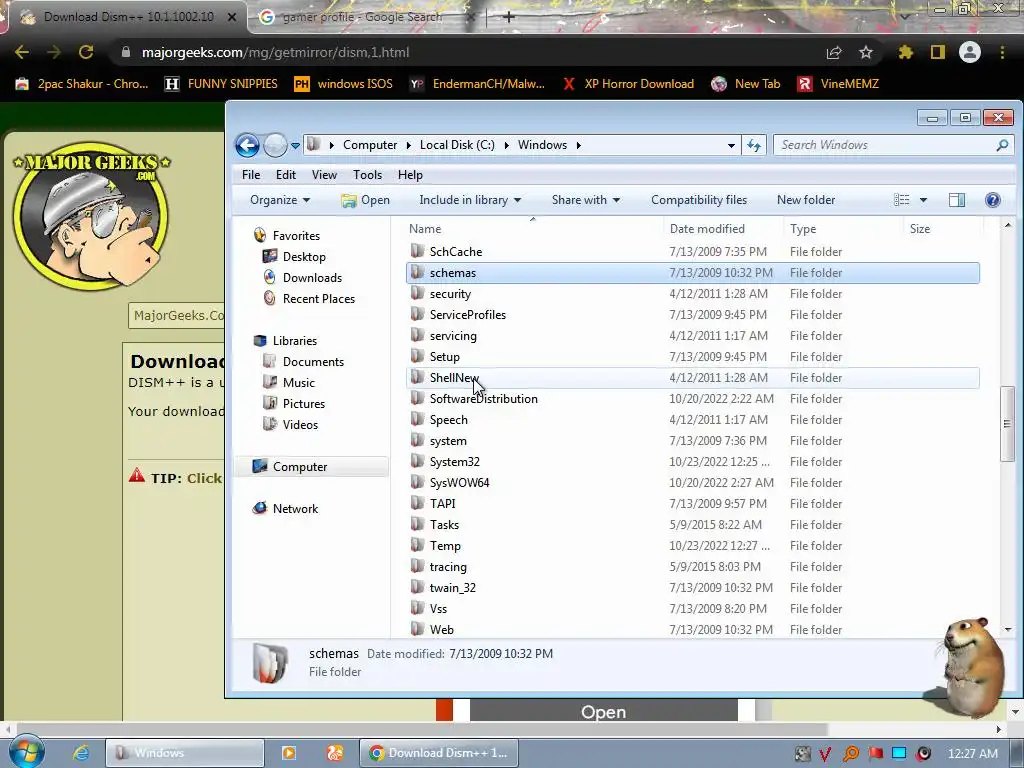
Task: Click the browser horizontal scrollbar thumb
Action: [x=422, y=729]
